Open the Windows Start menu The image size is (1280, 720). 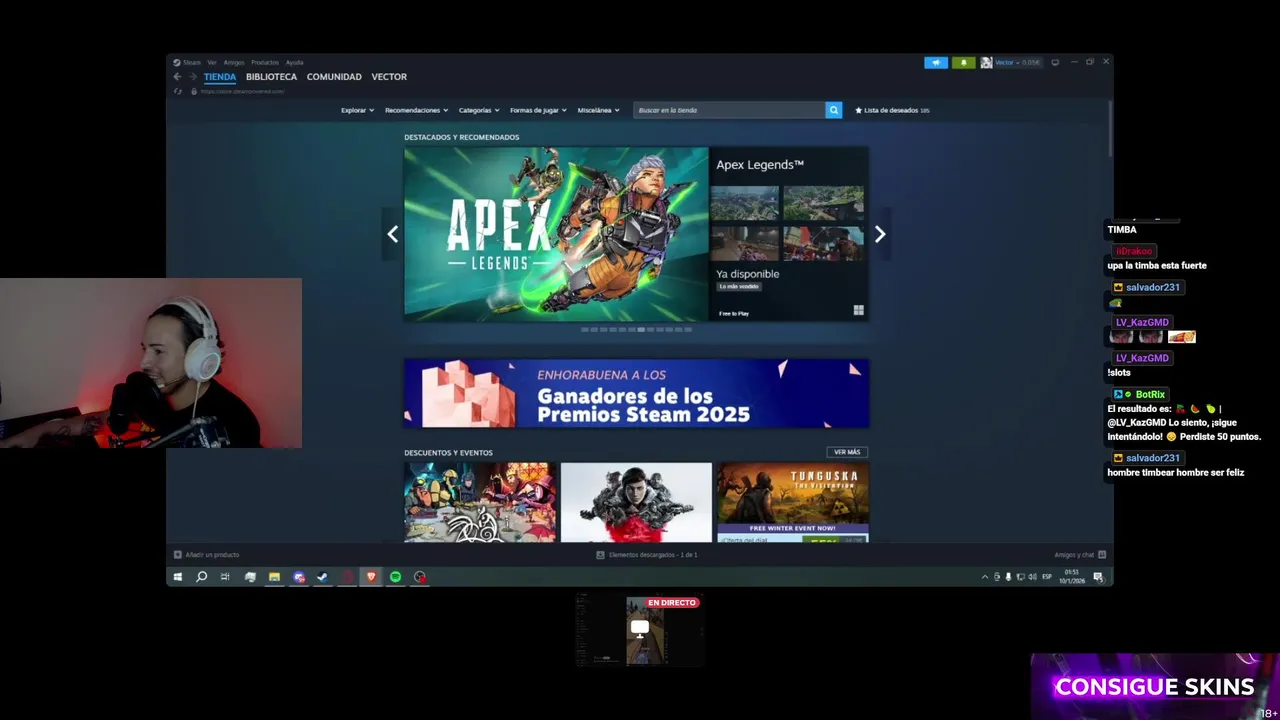coord(178,577)
